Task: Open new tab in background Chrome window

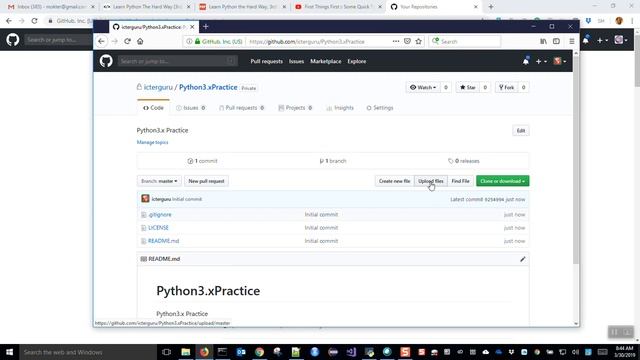Action: tap(491, 7)
